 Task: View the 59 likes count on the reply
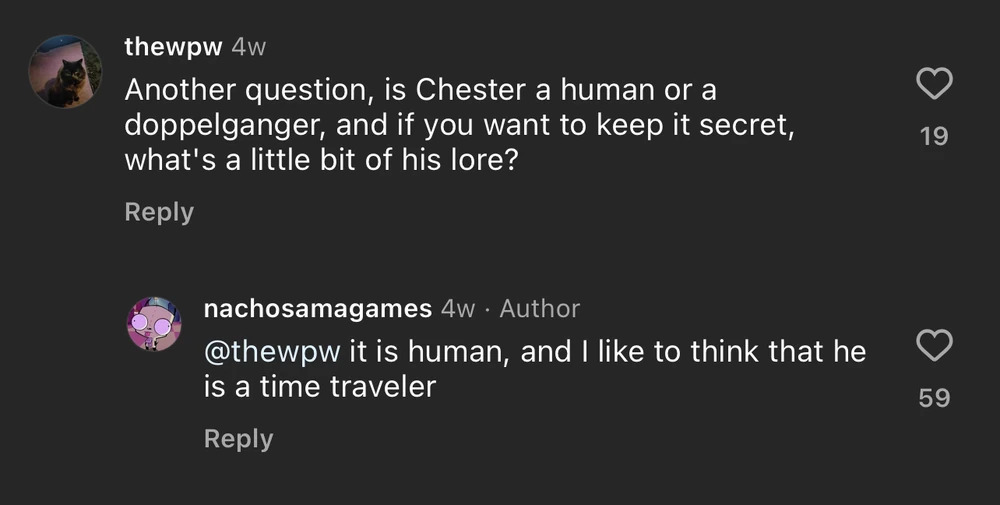point(933,398)
